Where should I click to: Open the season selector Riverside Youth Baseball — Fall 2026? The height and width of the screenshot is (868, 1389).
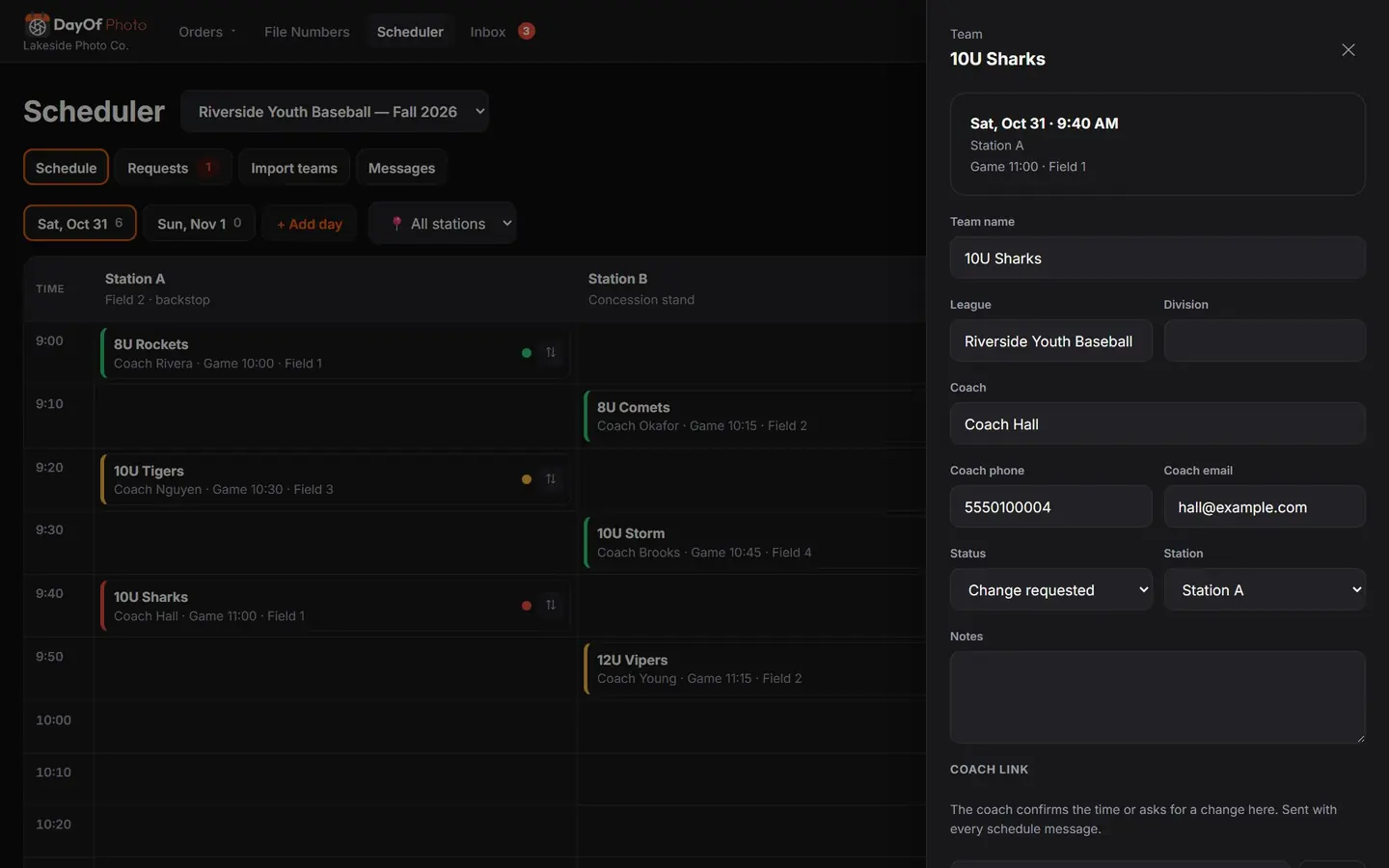pos(335,111)
